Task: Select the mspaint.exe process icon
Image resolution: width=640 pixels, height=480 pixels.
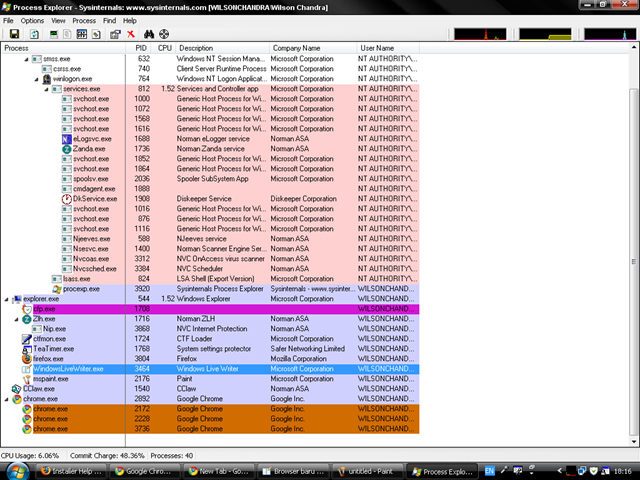Action: [x=26, y=379]
